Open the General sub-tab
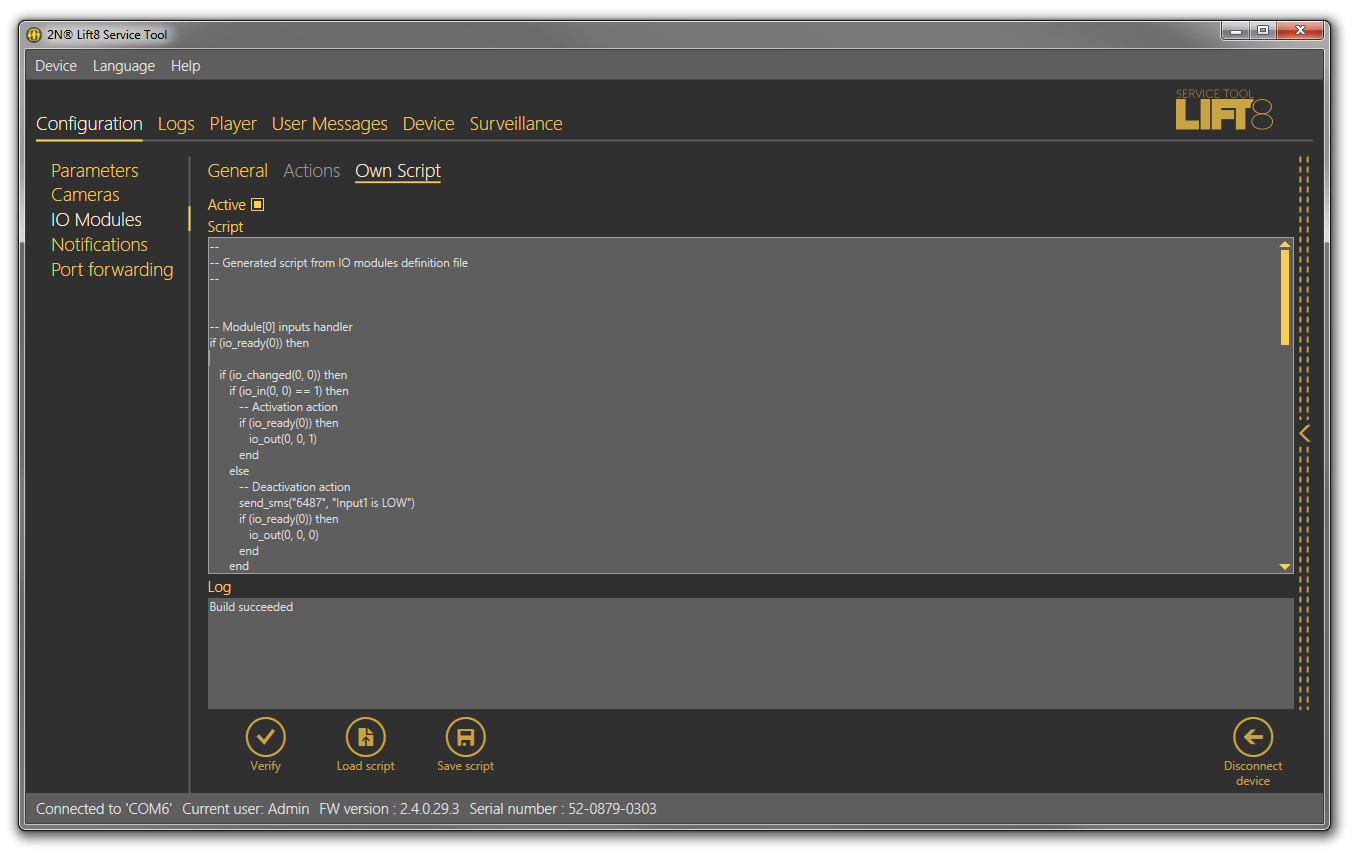The width and height of the screenshot is (1352, 854). (x=237, y=171)
